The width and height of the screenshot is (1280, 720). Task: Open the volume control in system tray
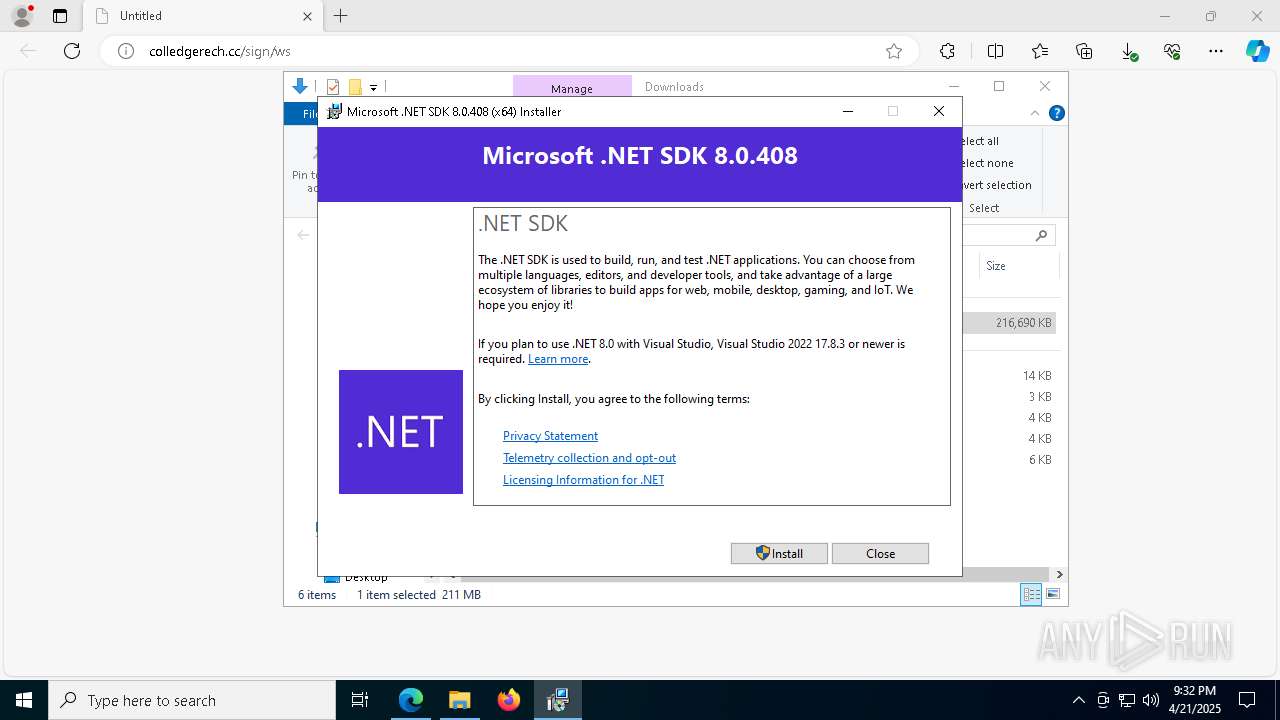1151,700
